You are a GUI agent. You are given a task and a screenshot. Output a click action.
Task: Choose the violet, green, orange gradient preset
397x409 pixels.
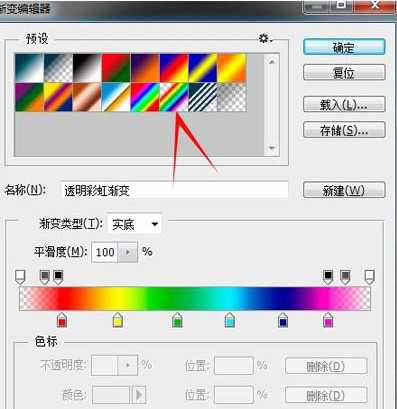click(29, 97)
